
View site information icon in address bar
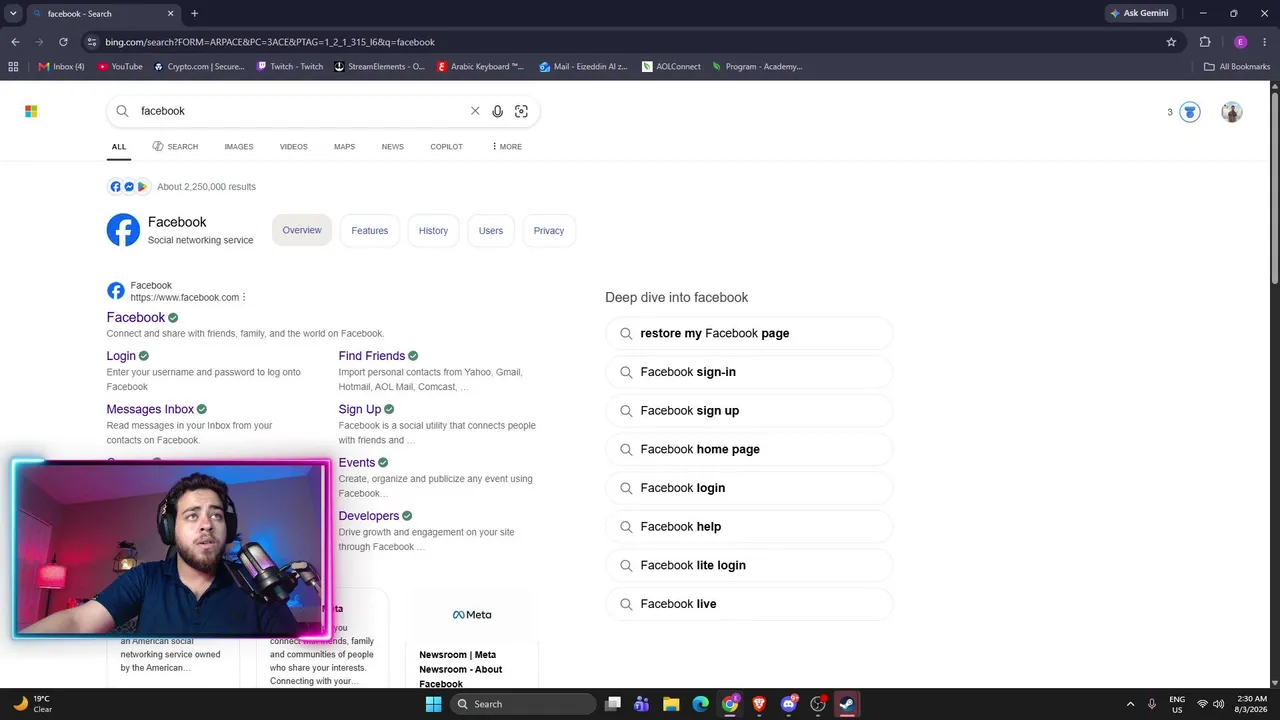click(x=91, y=42)
